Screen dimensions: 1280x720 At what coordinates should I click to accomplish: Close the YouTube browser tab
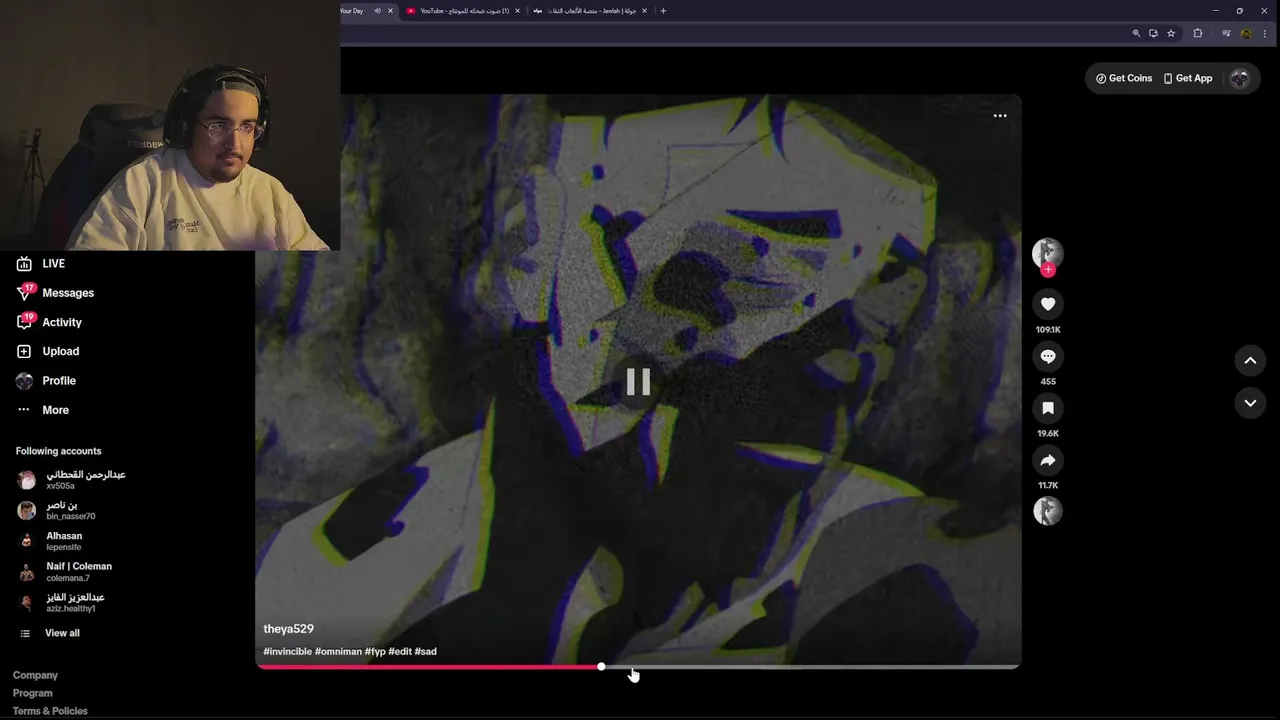click(x=517, y=11)
